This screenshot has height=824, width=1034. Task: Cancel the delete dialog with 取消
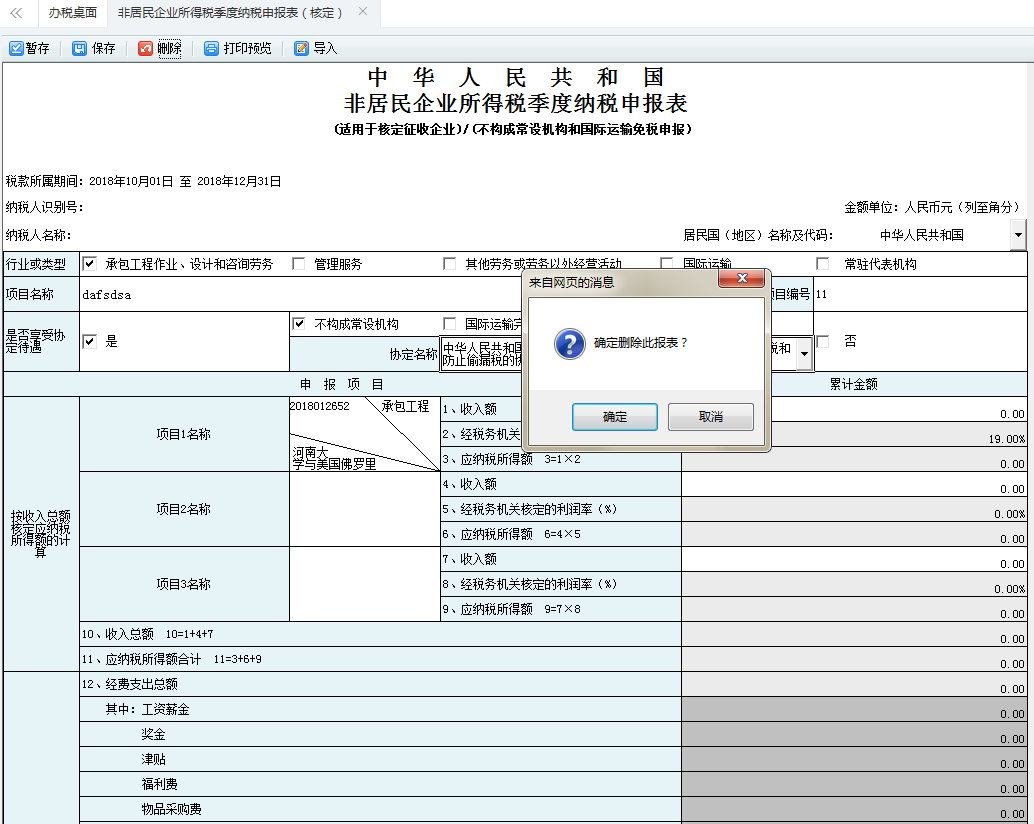710,416
